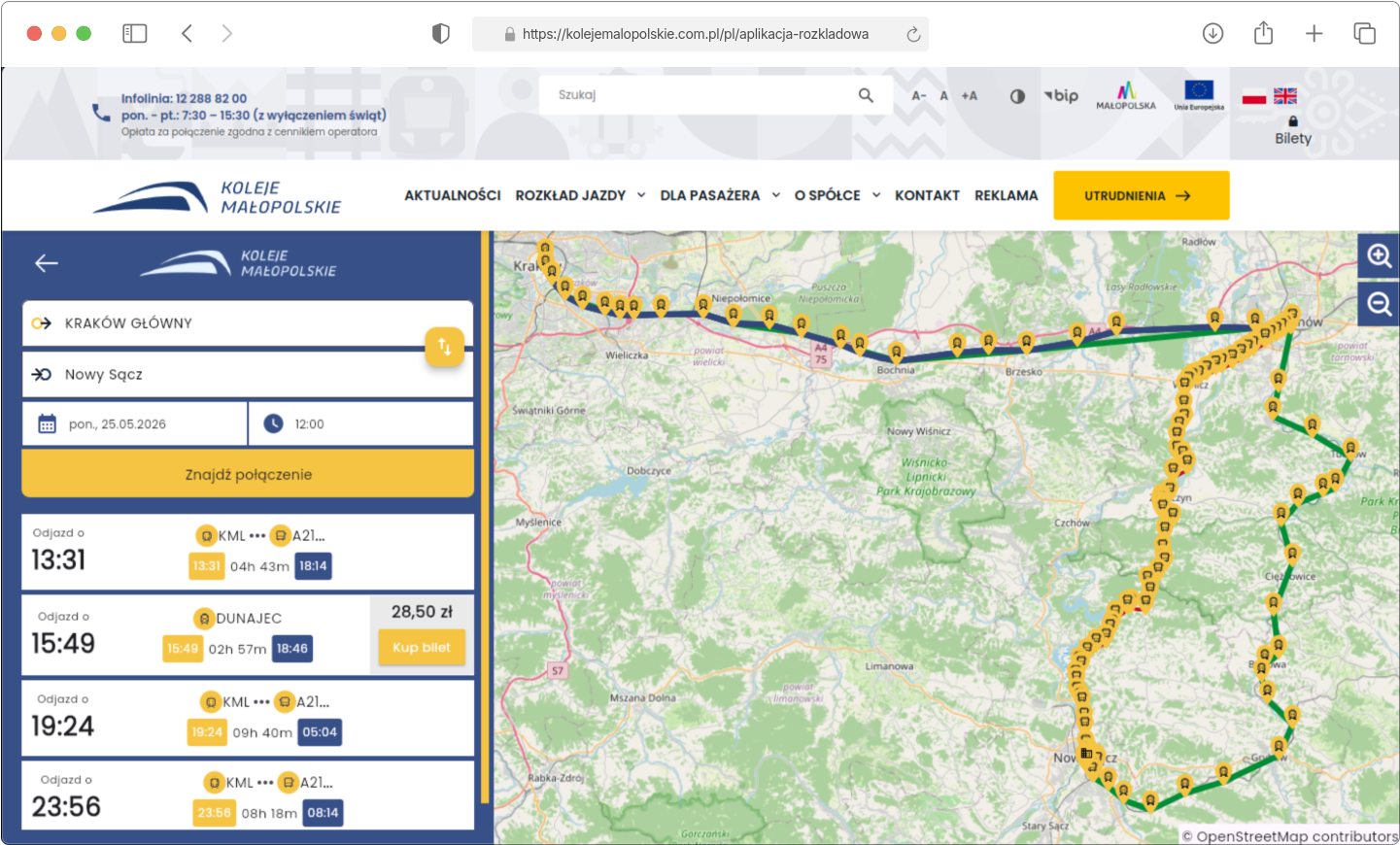Click Bochnia station marker on map
The image size is (1400, 845).
pyautogui.click(x=896, y=351)
